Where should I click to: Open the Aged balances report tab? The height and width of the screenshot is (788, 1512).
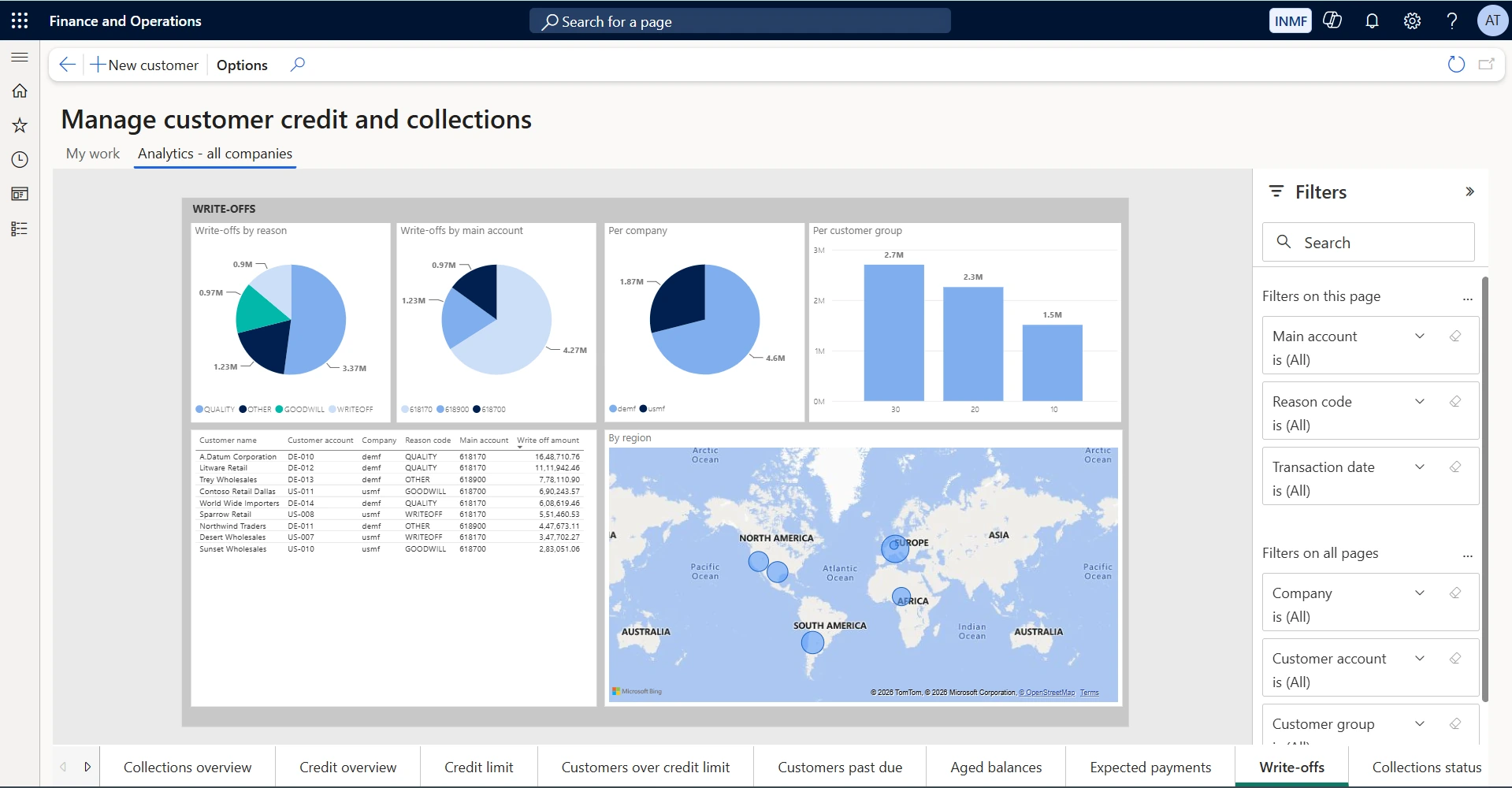(996, 767)
